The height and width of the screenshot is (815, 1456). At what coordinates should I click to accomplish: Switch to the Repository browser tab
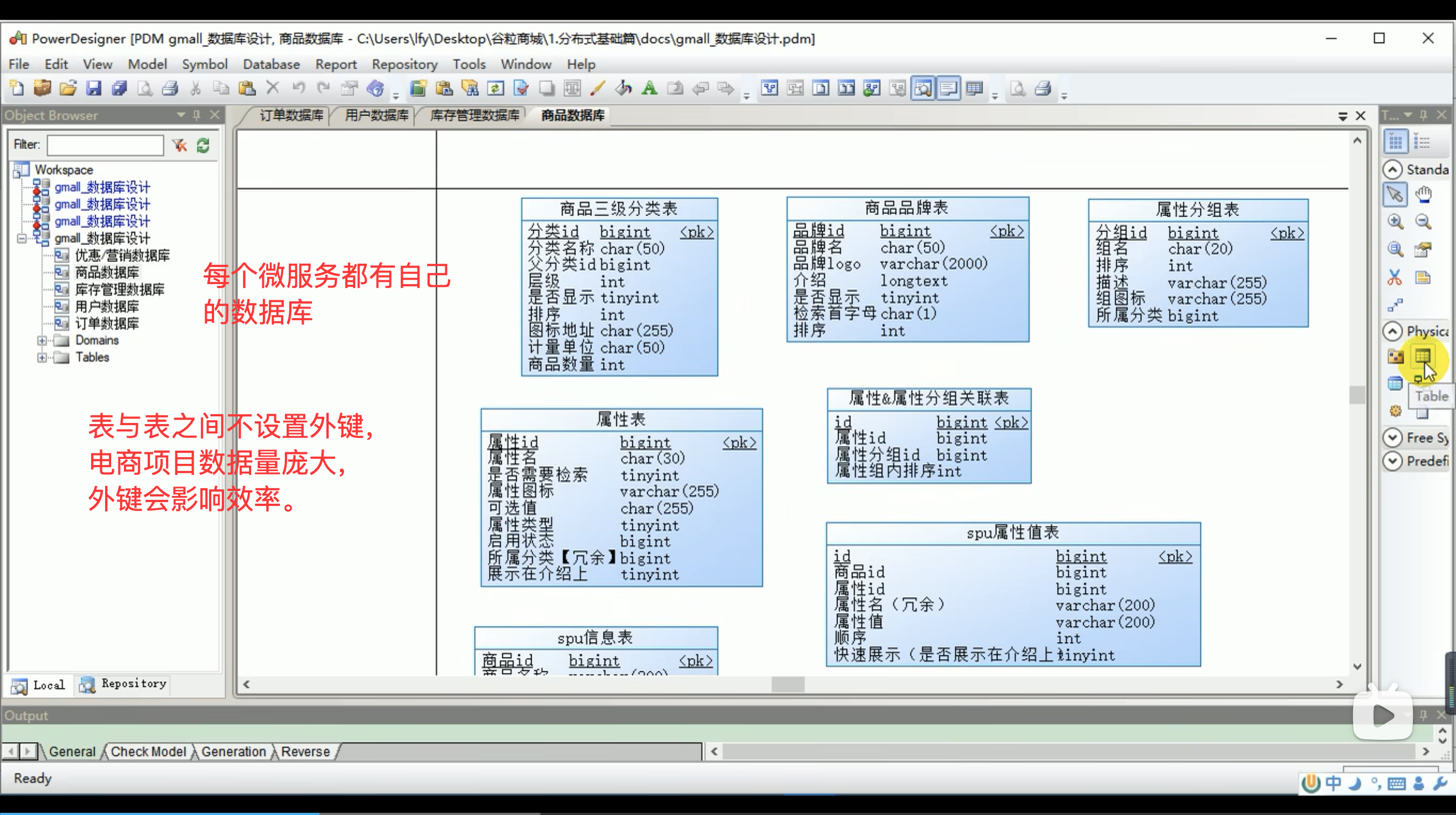click(x=123, y=684)
